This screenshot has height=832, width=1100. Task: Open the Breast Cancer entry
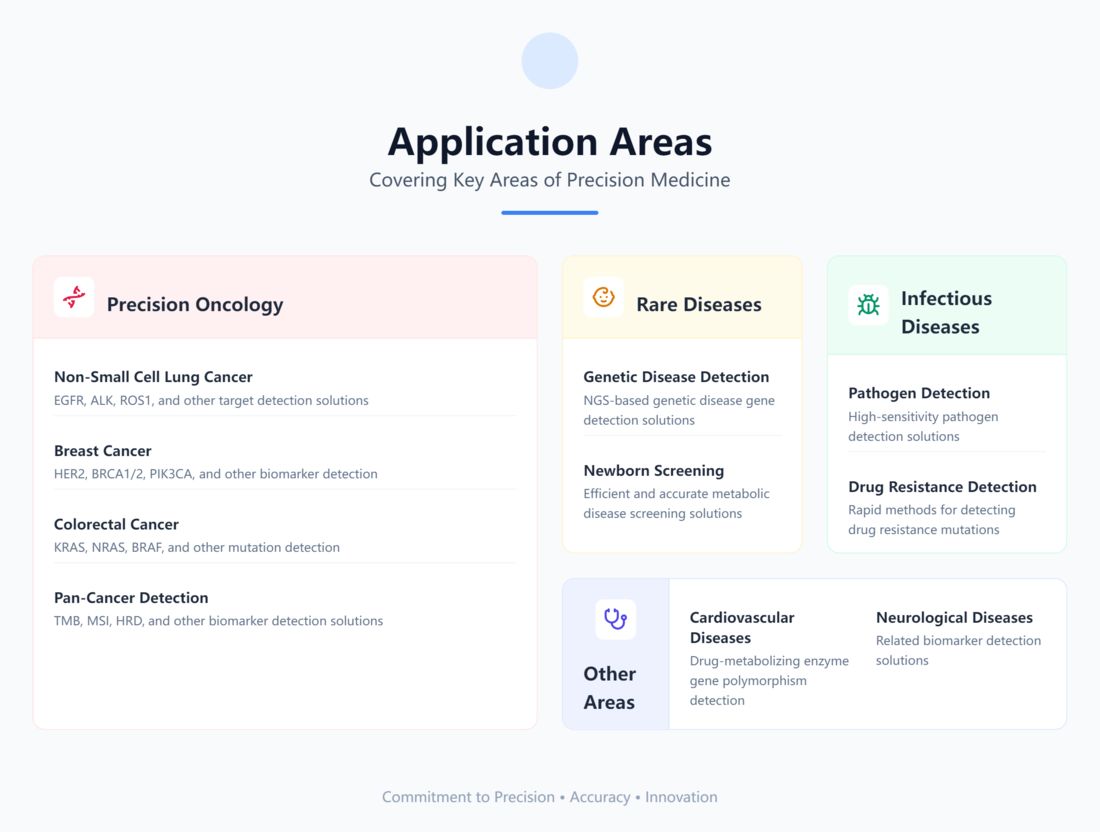103,451
